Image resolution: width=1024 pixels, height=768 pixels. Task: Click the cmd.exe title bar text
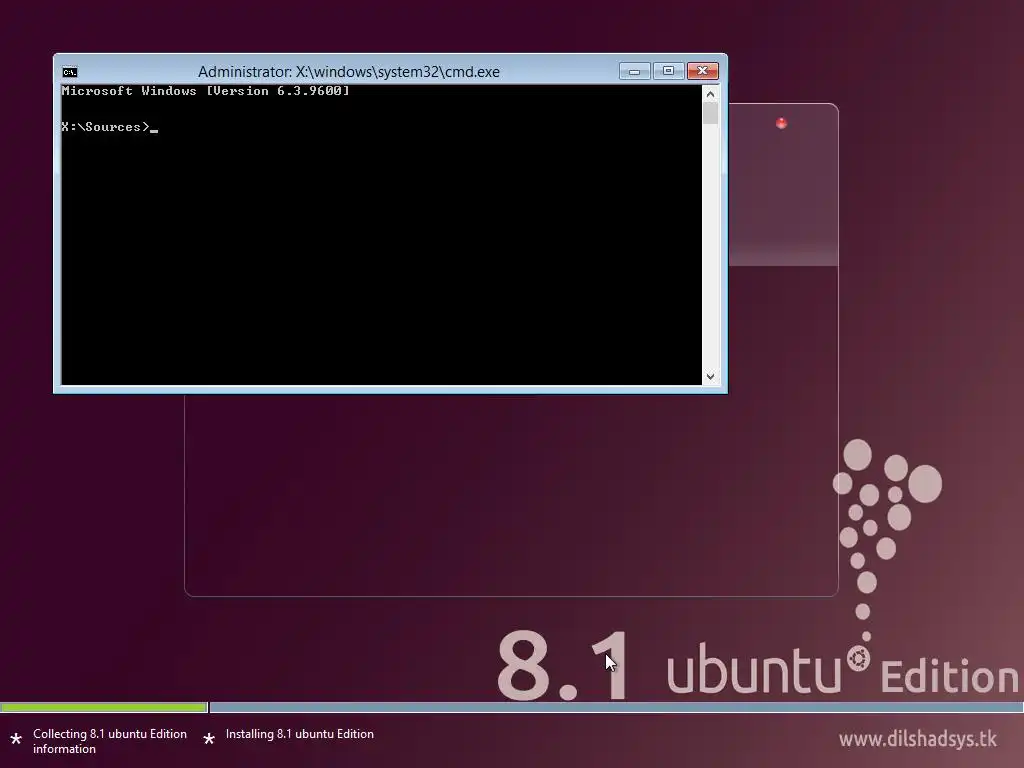click(x=349, y=72)
